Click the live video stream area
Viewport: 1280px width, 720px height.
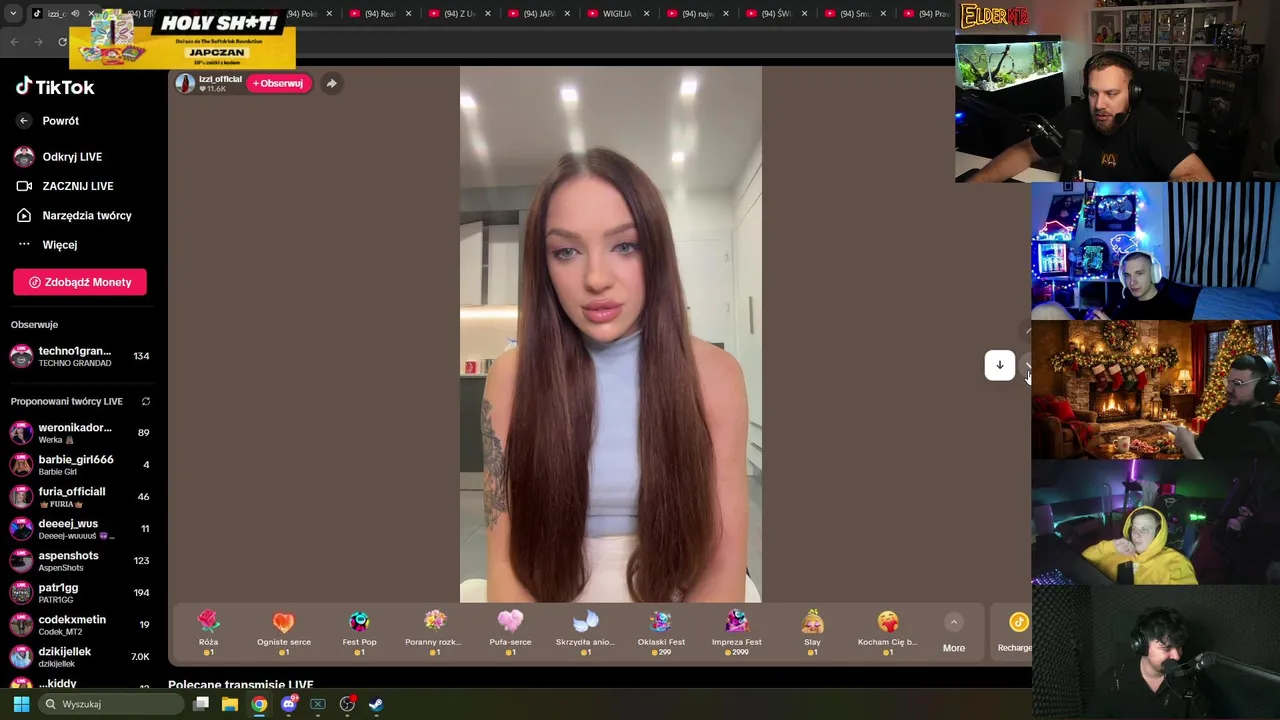click(x=610, y=335)
